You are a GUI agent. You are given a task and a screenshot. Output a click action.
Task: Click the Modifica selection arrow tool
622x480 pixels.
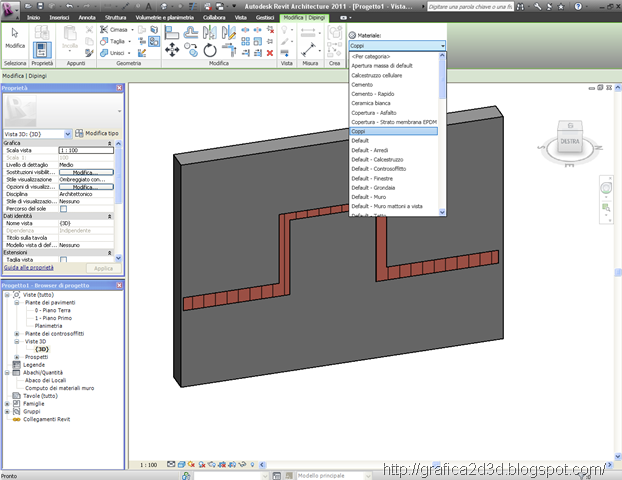15,36
